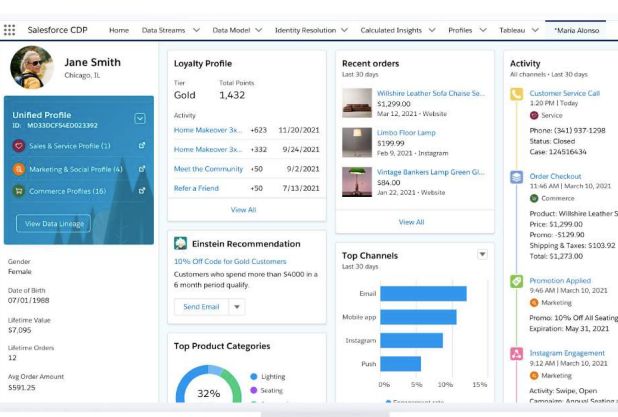Click the Seating legend color dot
The height and width of the screenshot is (417, 618).
[254, 390]
